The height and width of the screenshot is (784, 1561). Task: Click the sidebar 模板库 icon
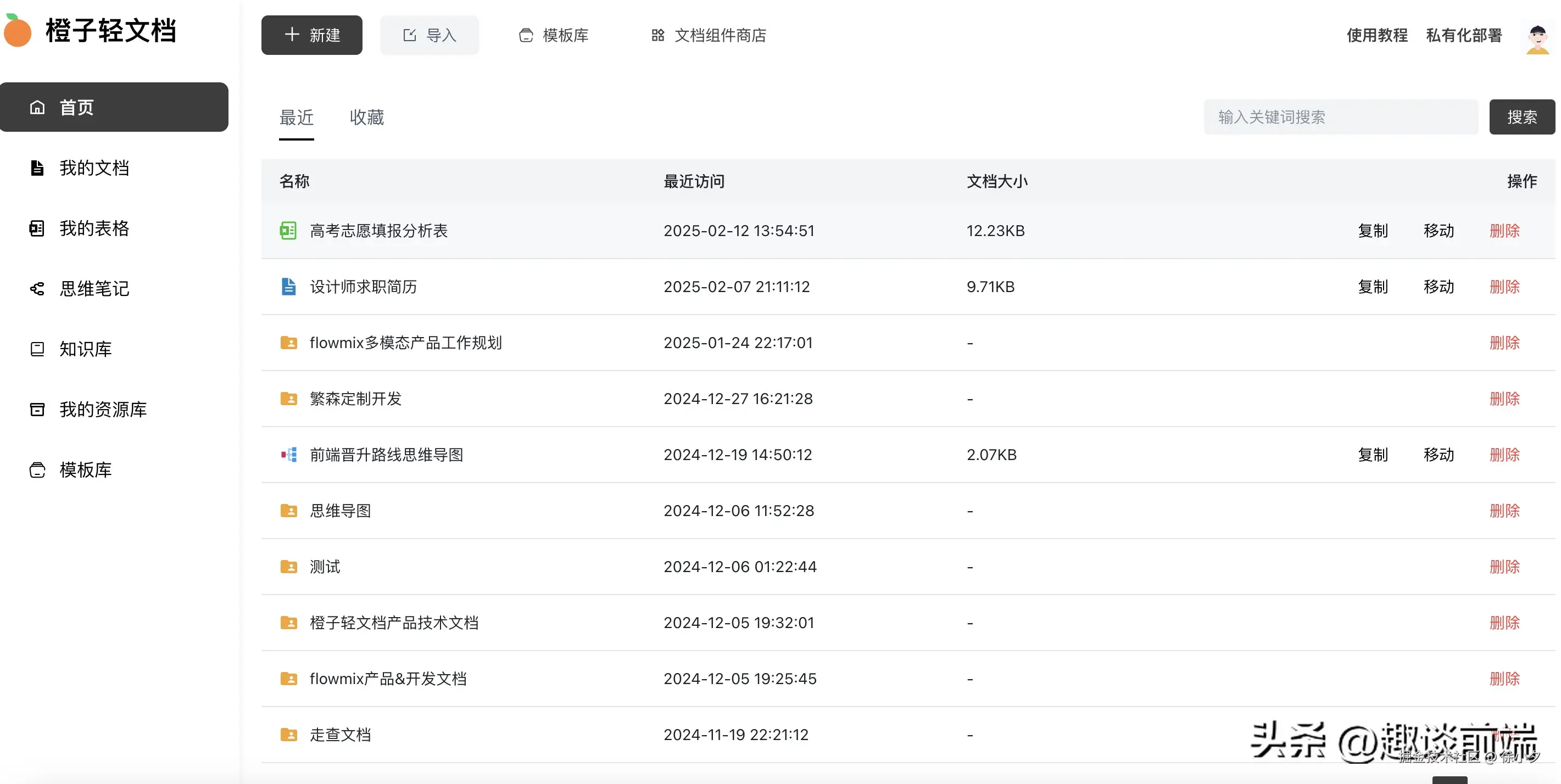click(x=37, y=470)
